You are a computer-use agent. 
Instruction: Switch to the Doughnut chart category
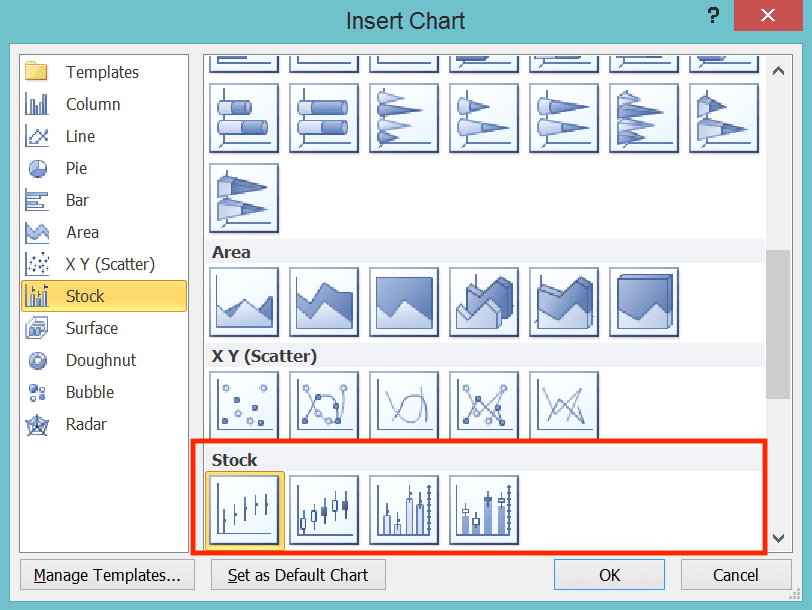point(104,360)
